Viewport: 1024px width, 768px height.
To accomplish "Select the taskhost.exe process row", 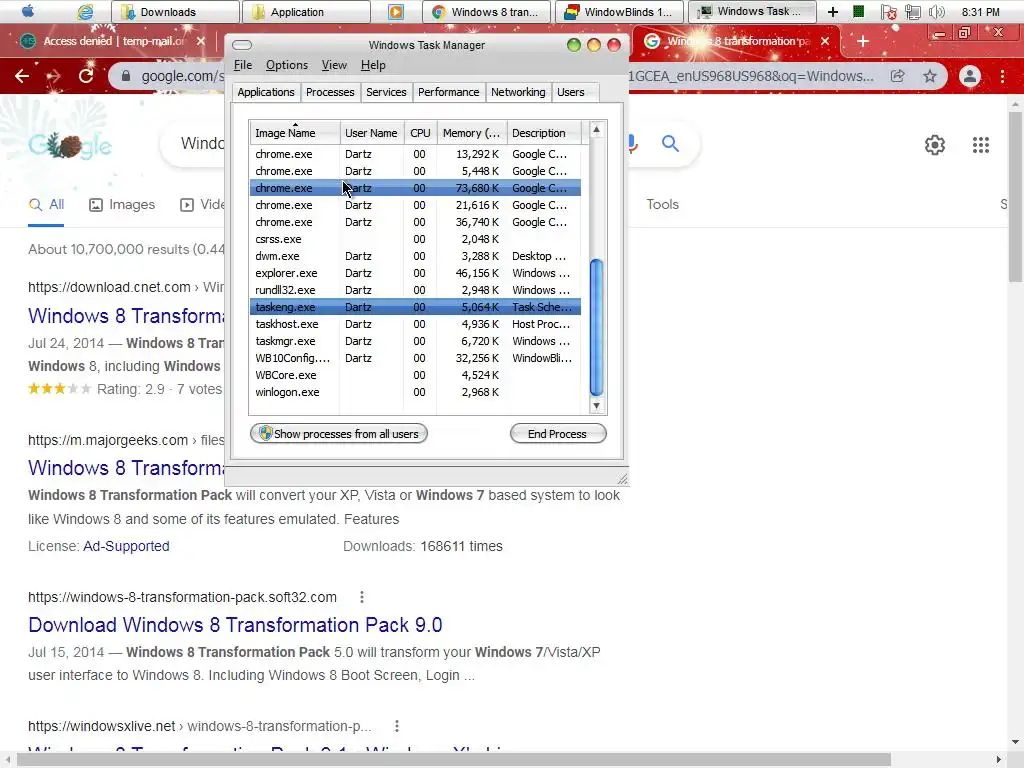I will 415,324.
